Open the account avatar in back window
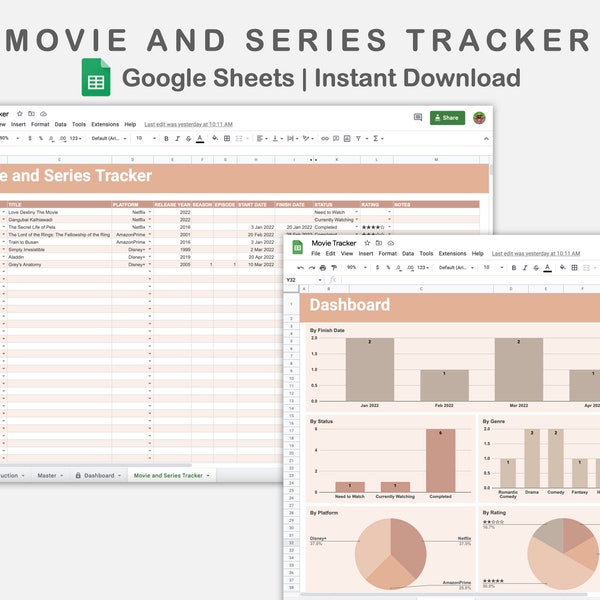The height and width of the screenshot is (600, 600). click(479, 118)
